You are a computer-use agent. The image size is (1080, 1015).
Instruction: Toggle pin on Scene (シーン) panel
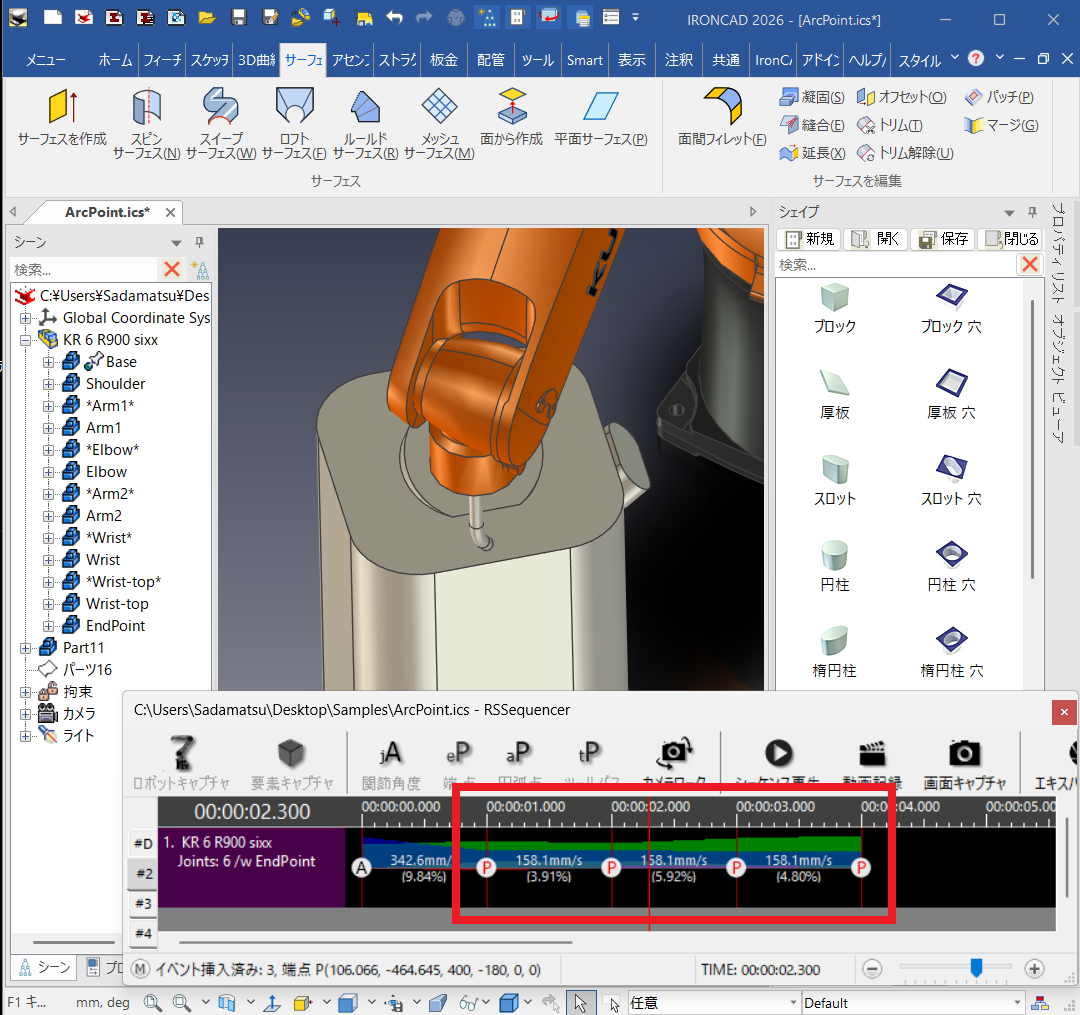coord(200,242)
